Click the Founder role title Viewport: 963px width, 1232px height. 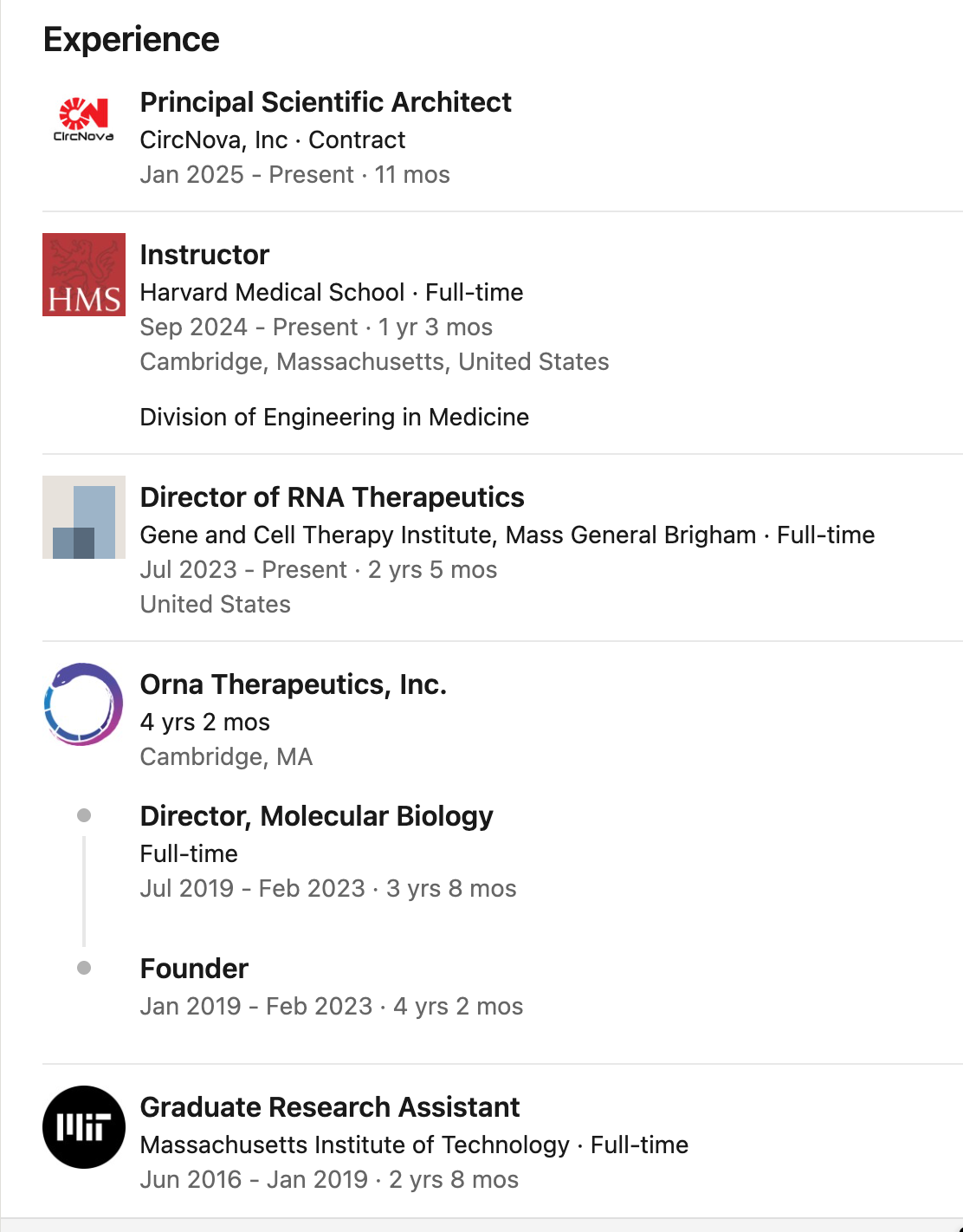[194, 969]
